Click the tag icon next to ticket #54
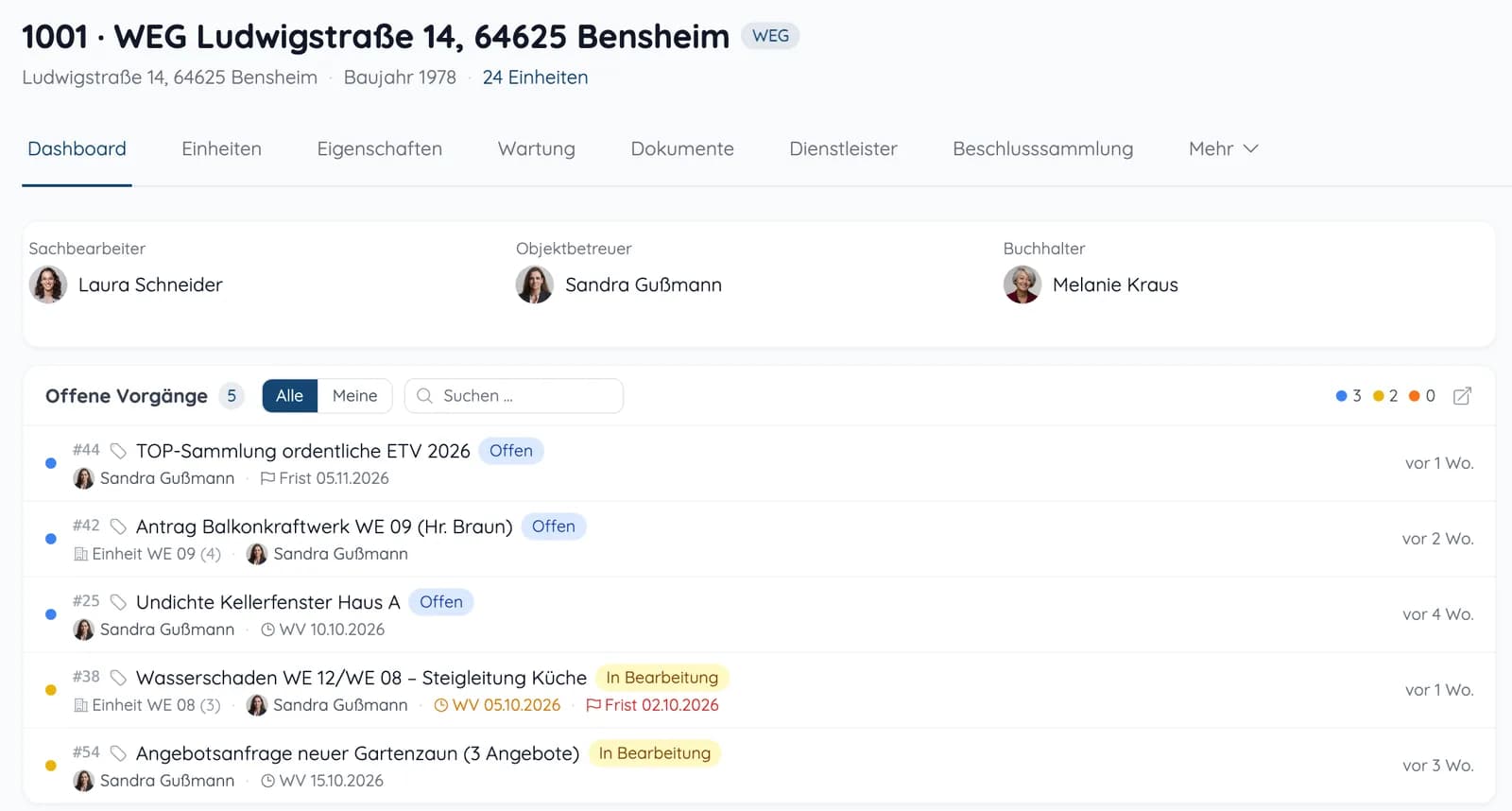1512x811 pixels. tap(118, 753)
